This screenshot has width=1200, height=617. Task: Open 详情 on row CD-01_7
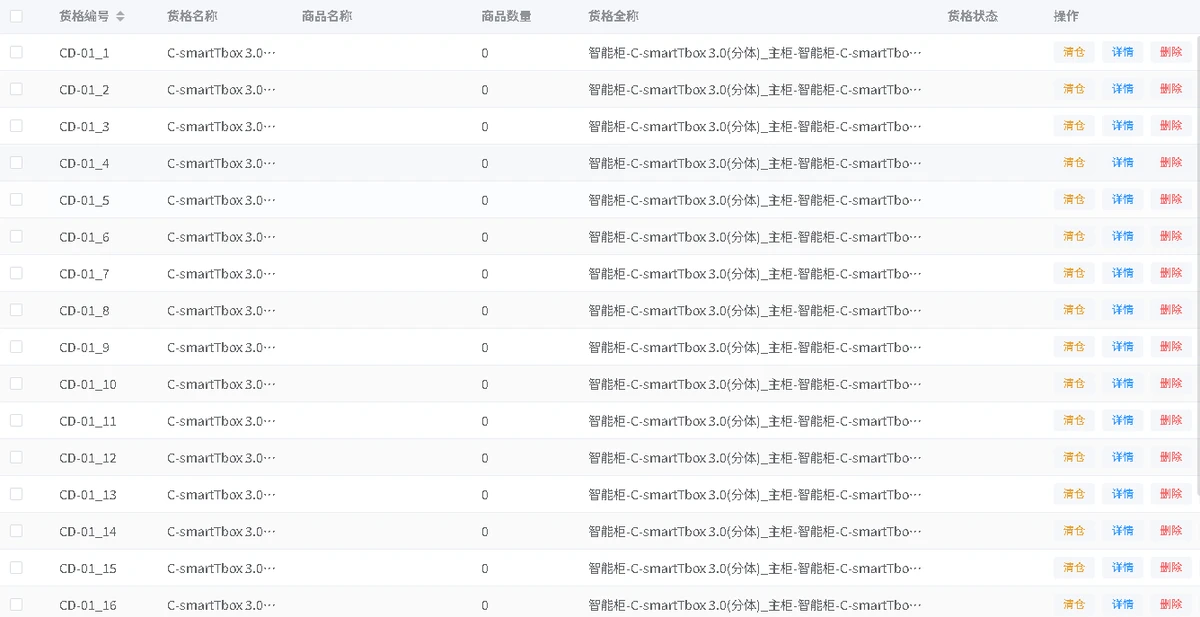[1123, 273]
